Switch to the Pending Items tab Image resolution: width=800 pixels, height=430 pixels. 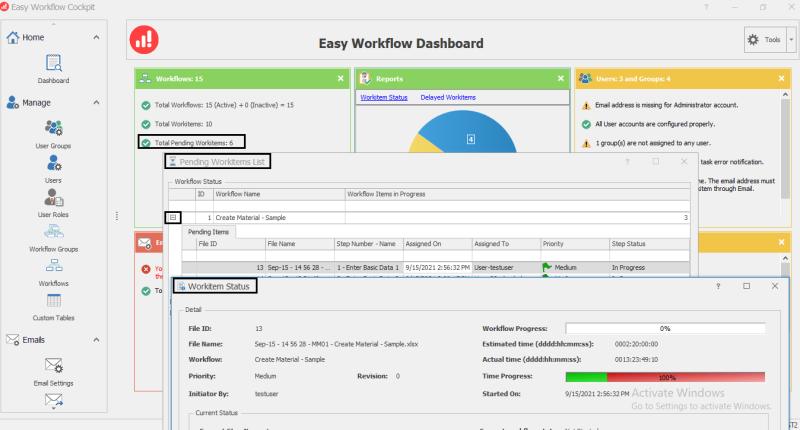[x=208, y=231]
